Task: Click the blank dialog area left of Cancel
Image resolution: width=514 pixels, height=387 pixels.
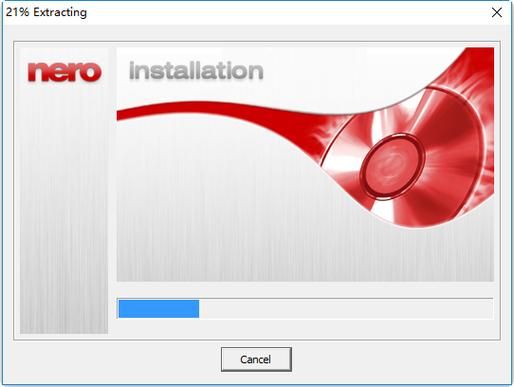Action: coord(117,359)
